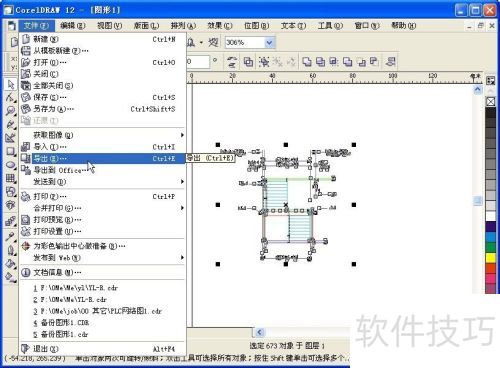
Task: Choose 全部关闭 from the File menu
Action: pos(103,86)
